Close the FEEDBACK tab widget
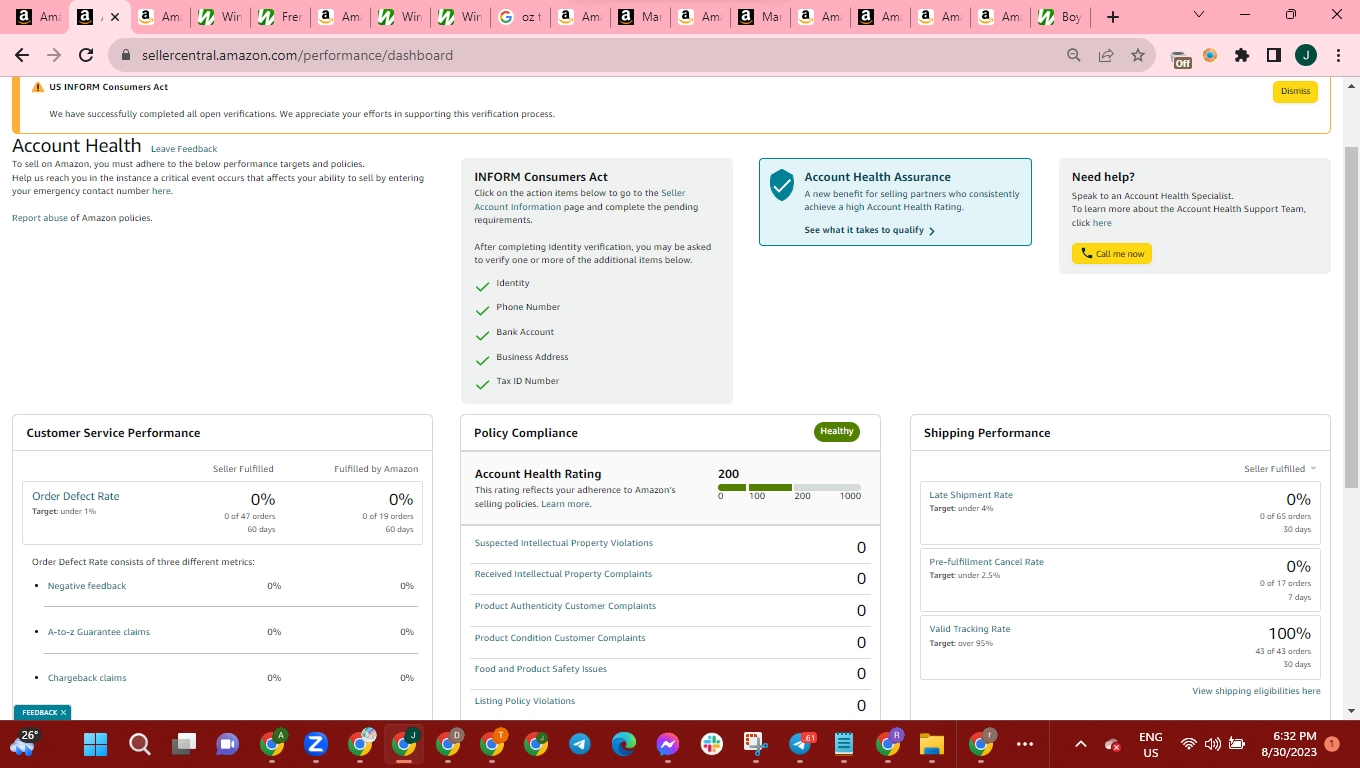The height and width of the screenshot is (768, 1360). pyautogui.click(x=63, y=712)
